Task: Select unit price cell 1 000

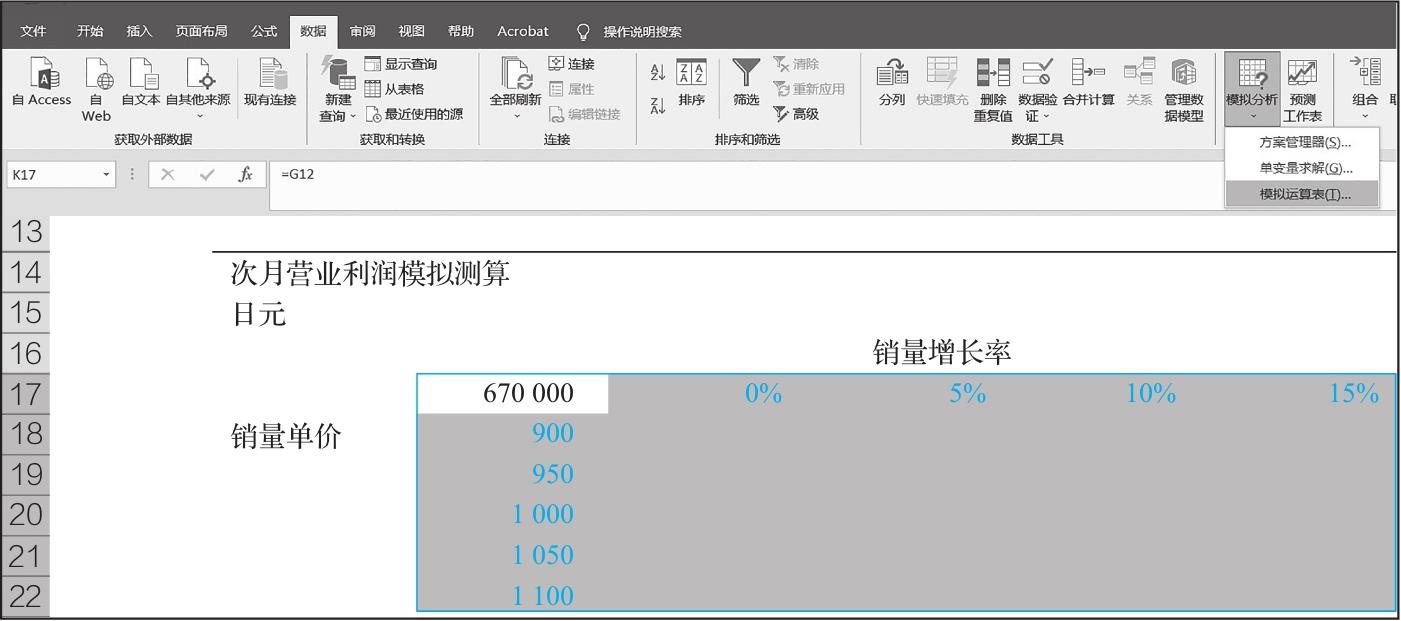Action: 513,514
